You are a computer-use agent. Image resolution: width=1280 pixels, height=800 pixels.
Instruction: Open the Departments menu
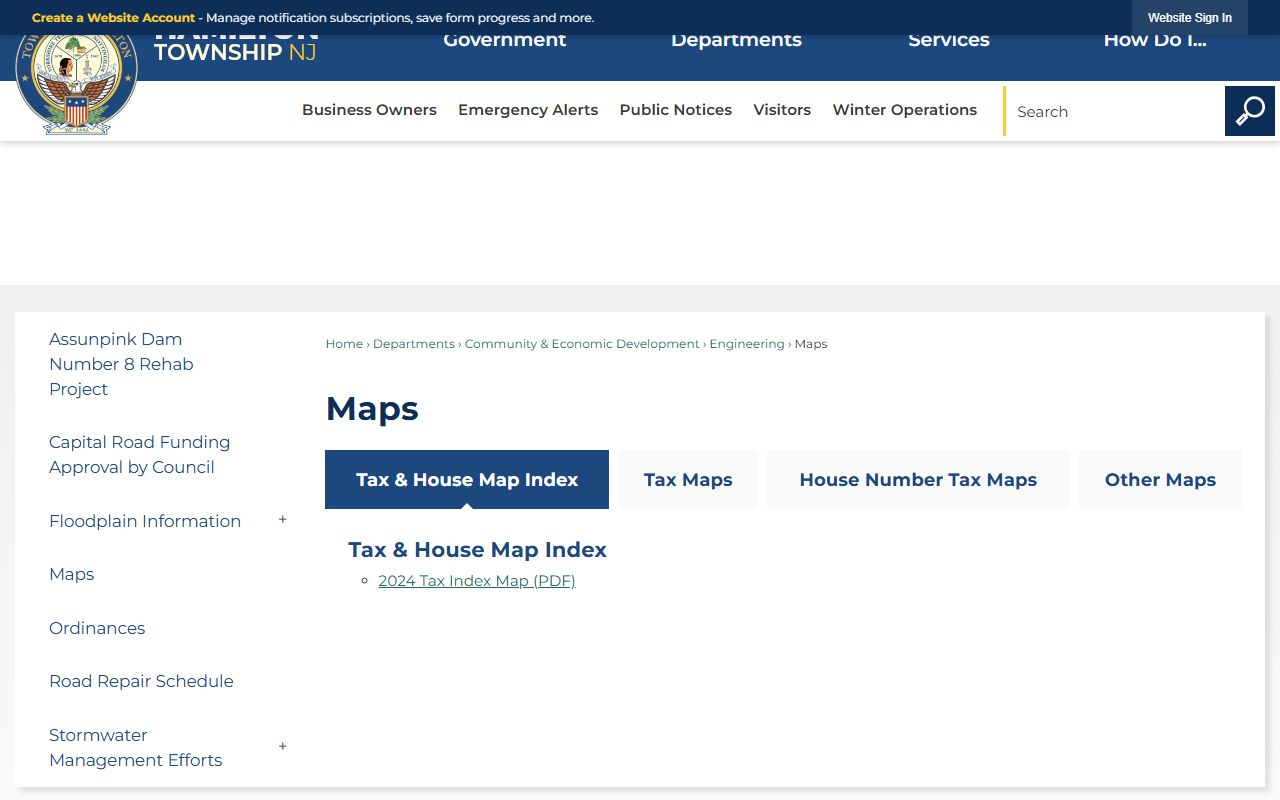click(736, 41)
